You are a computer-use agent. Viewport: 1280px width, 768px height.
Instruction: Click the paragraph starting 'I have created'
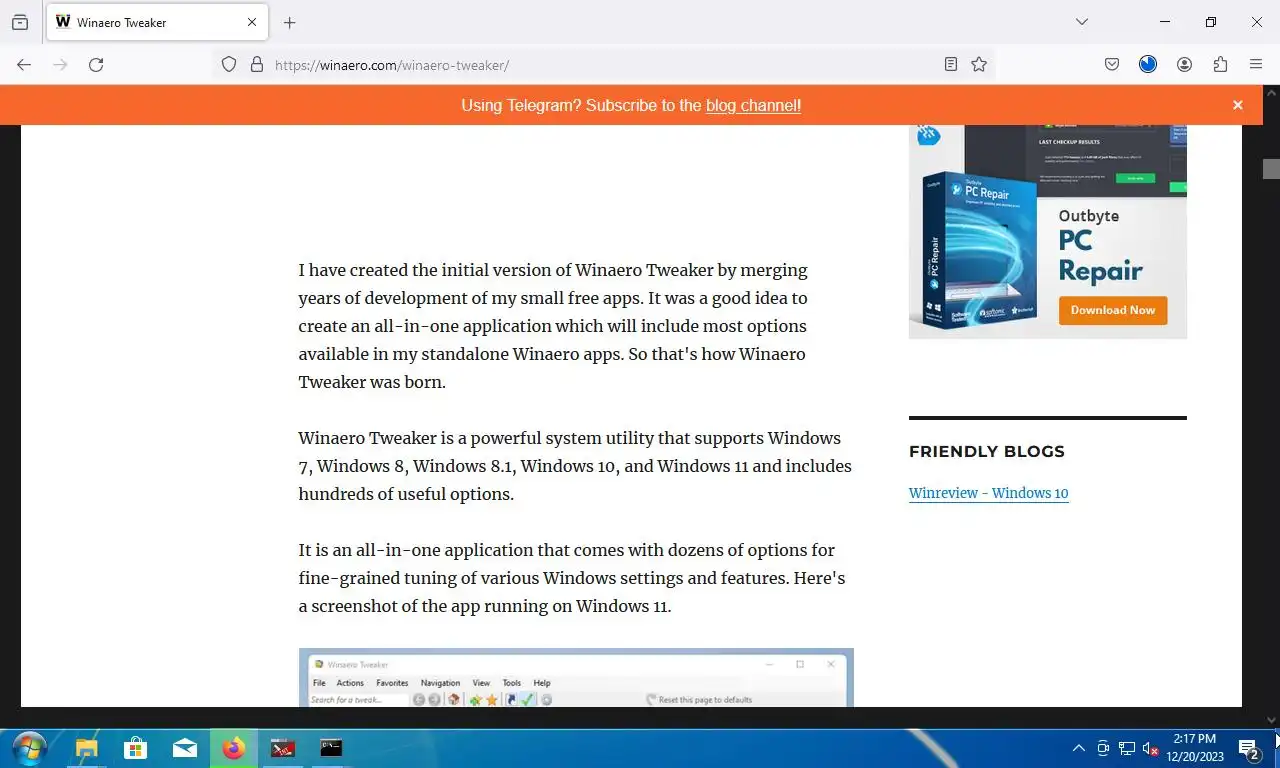[x=553, y=326]
